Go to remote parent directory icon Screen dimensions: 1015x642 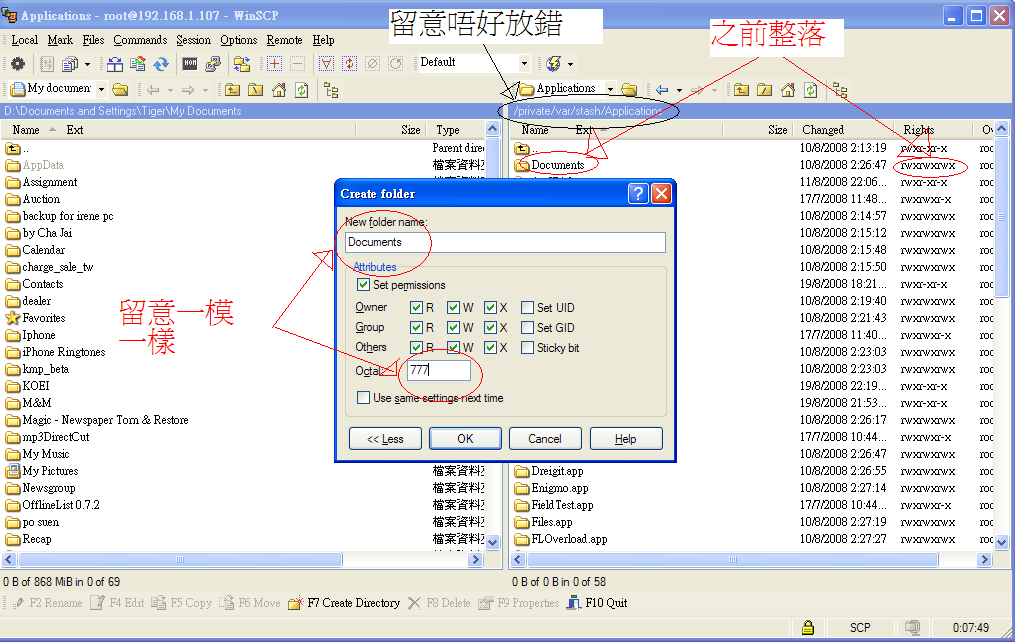coord(741,90)
